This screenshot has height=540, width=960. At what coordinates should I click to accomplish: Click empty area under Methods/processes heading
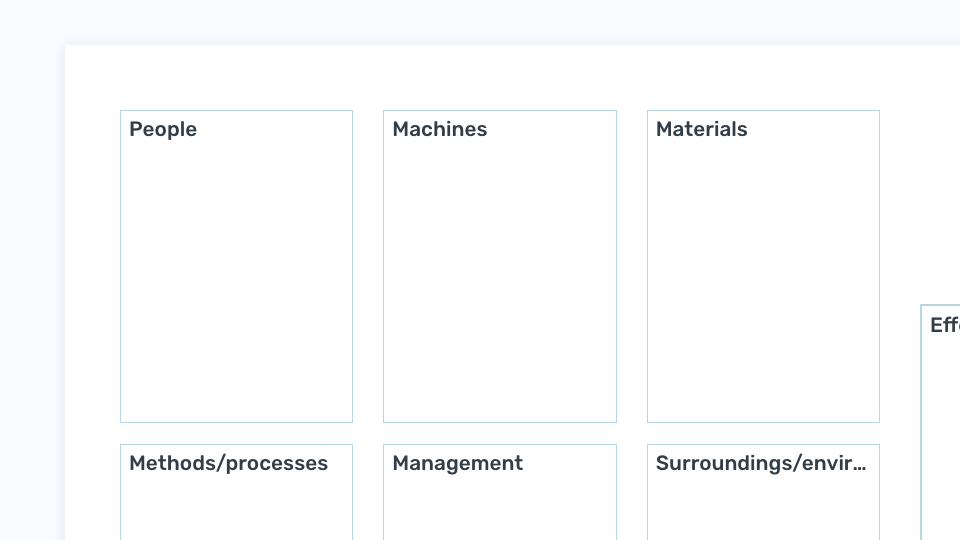coord(236,510)
